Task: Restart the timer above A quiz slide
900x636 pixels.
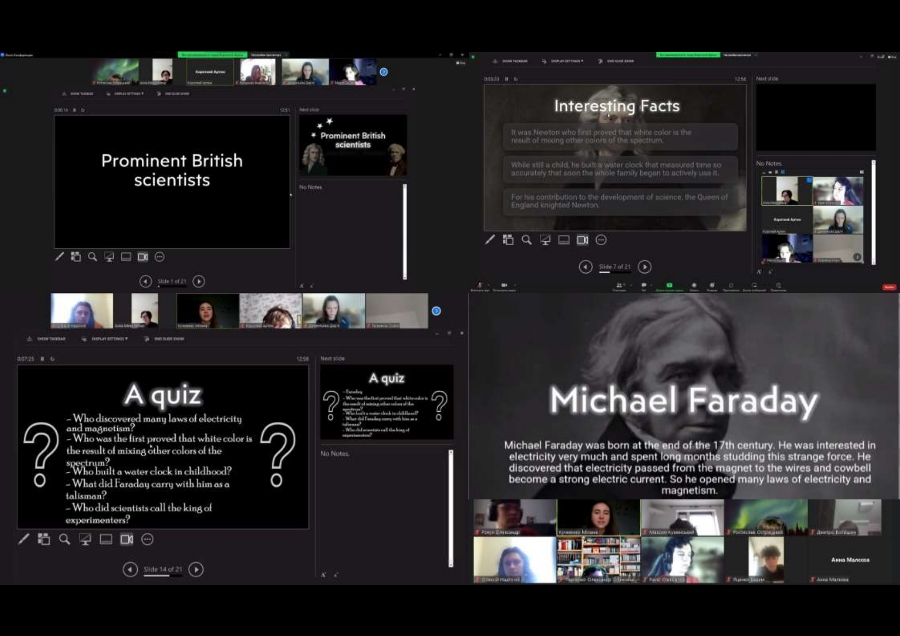Action: [52, 359]
